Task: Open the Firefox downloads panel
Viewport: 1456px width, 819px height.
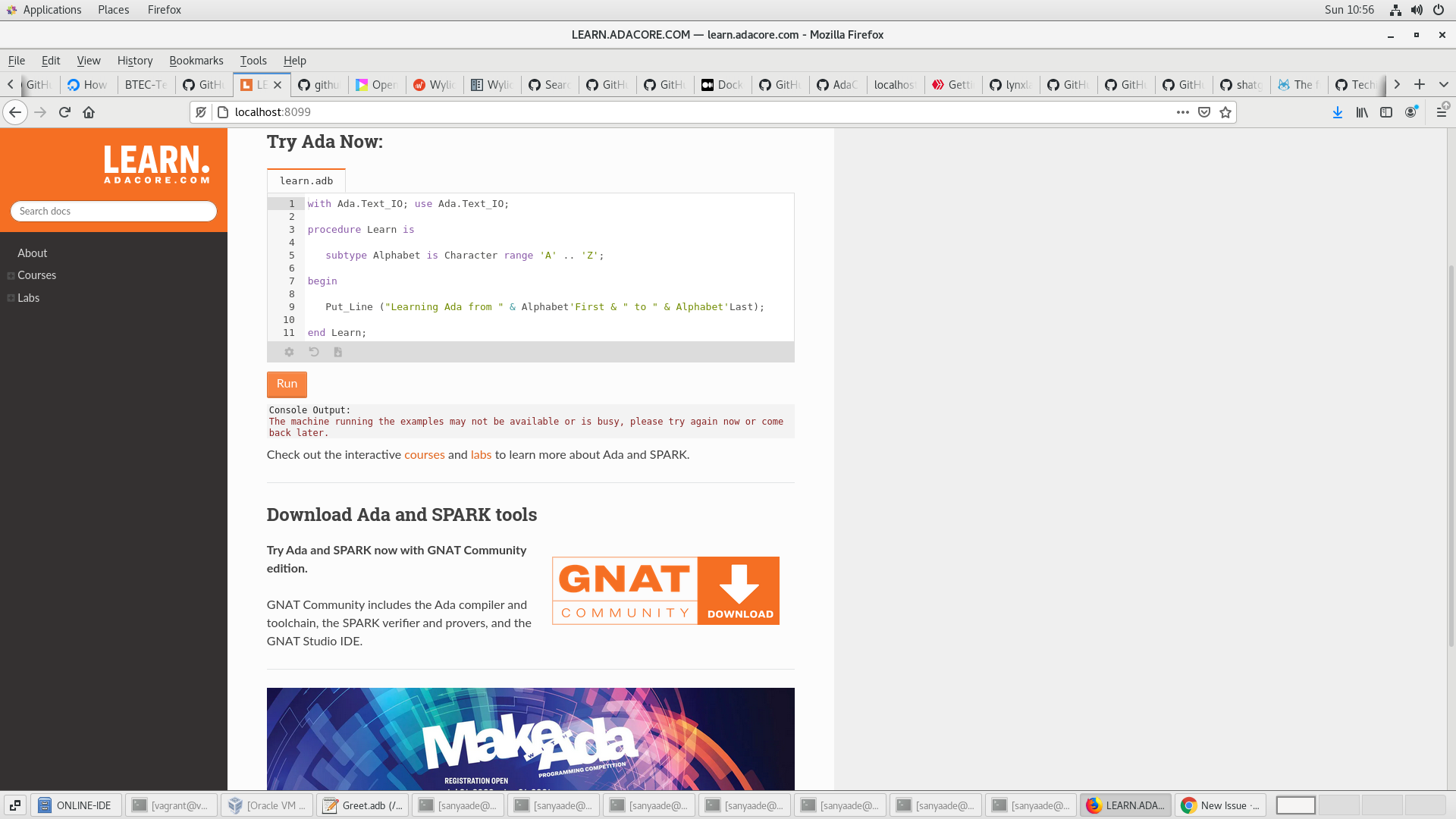Action: click(1337, 111)
